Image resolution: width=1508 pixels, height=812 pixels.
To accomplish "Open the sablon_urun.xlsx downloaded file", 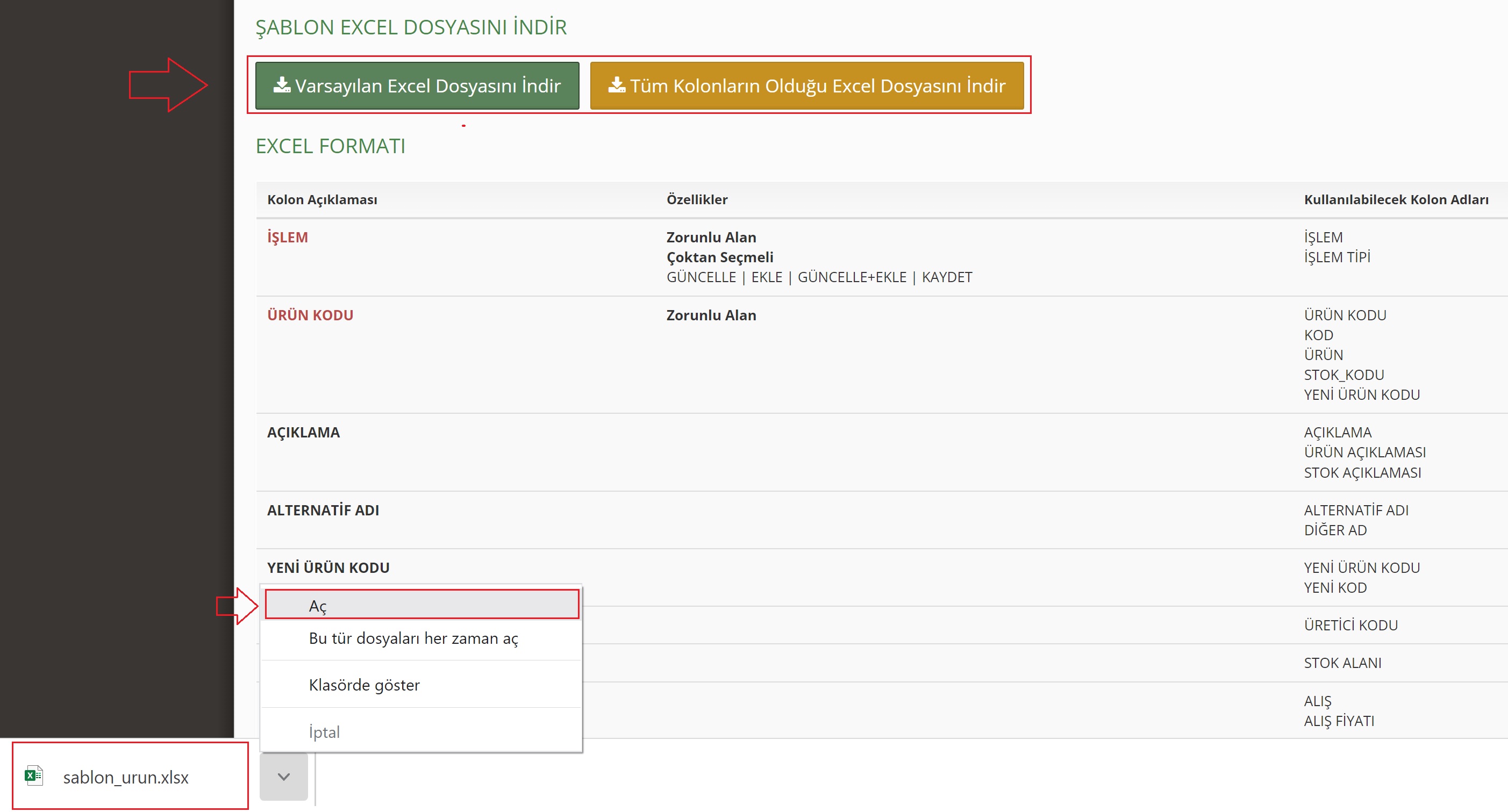I will [126, 777].
